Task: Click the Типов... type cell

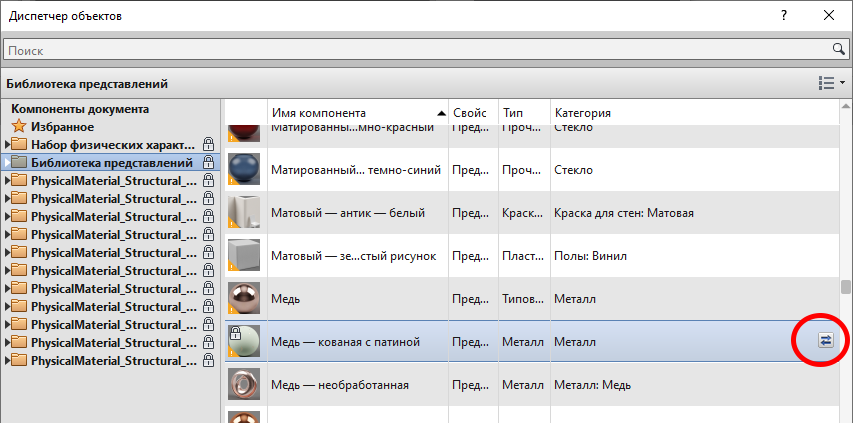Action: click(x=522, y=299)
